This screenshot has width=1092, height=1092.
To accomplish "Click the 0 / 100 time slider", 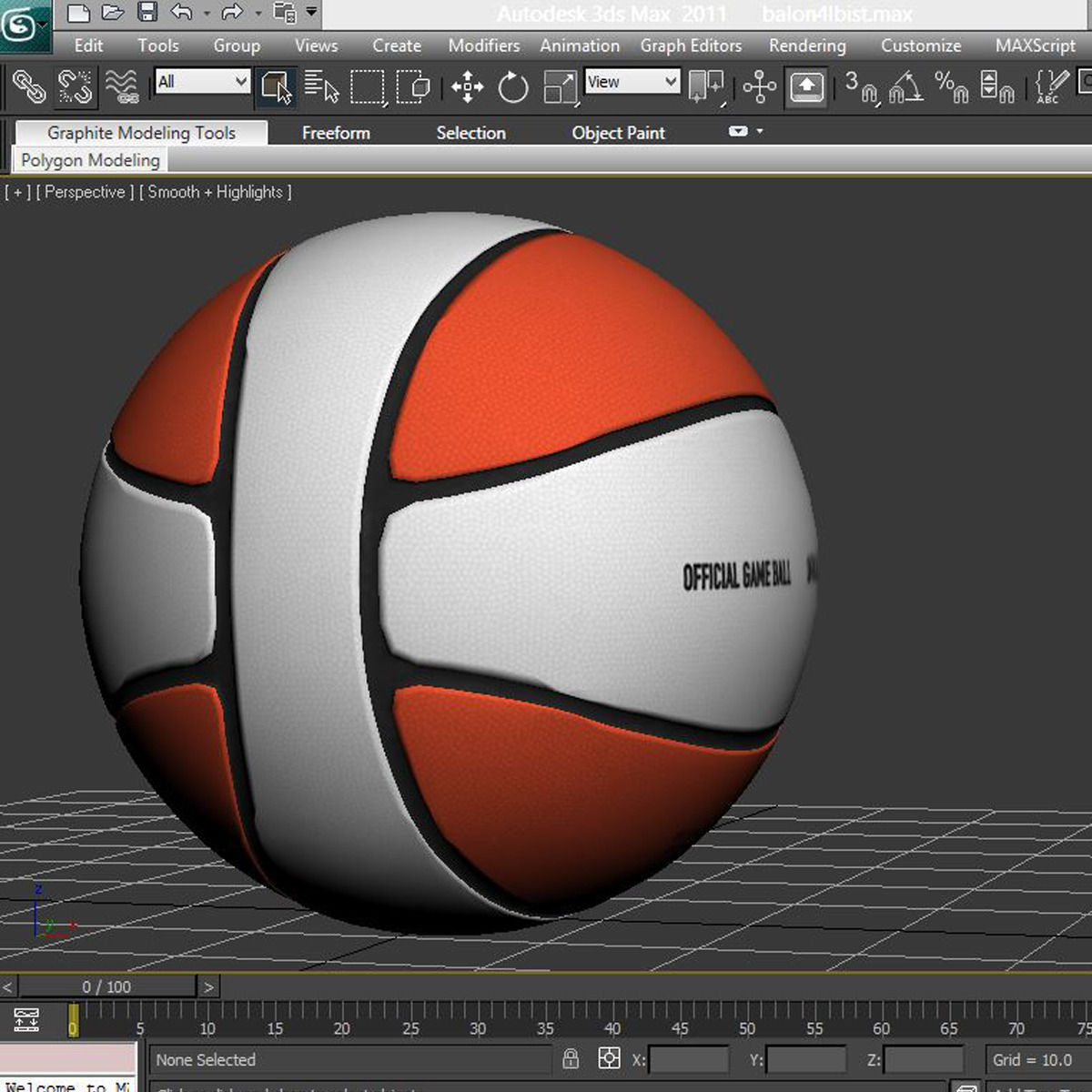I will 106,986.
